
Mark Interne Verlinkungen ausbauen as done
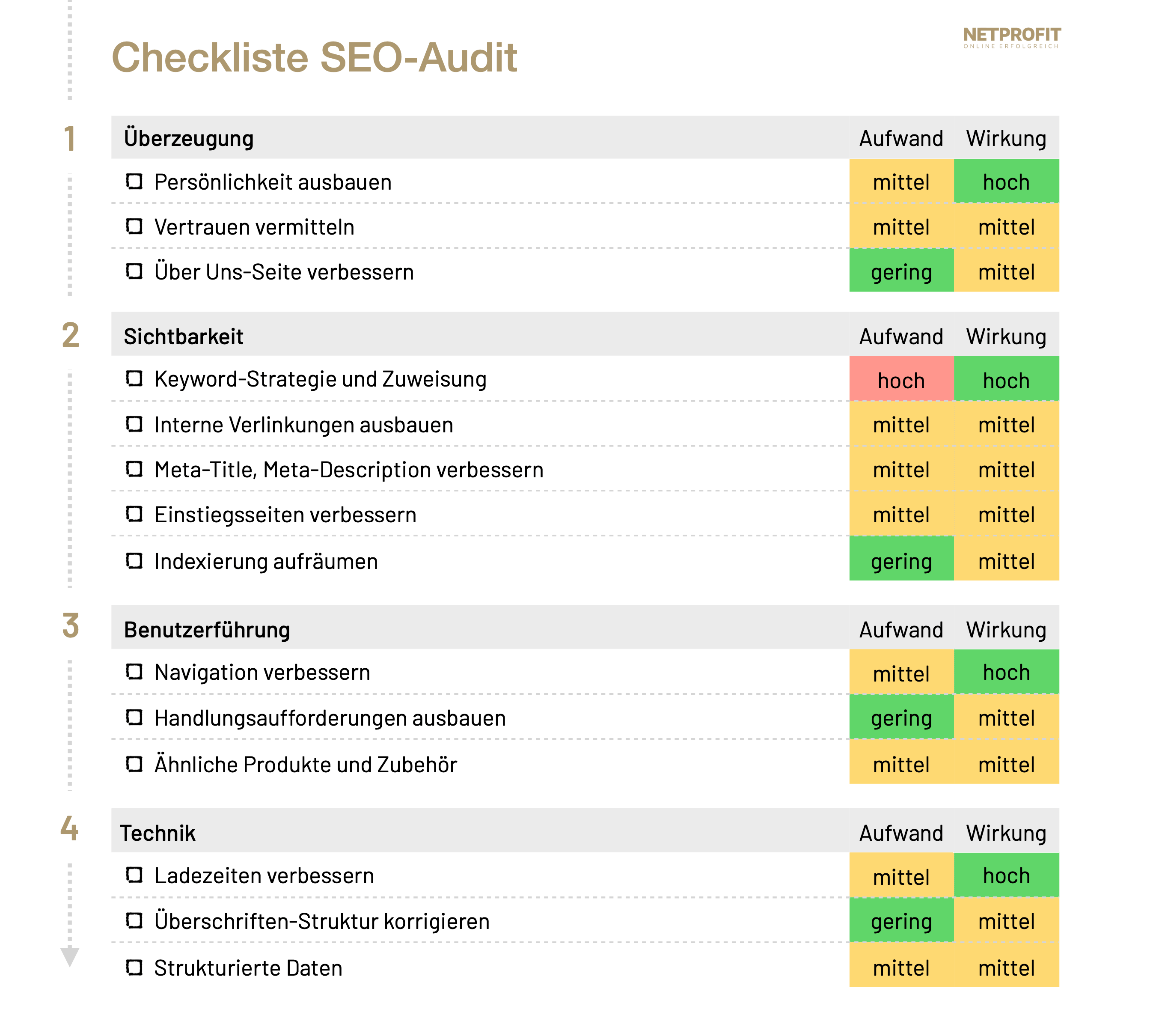point(134,424)
